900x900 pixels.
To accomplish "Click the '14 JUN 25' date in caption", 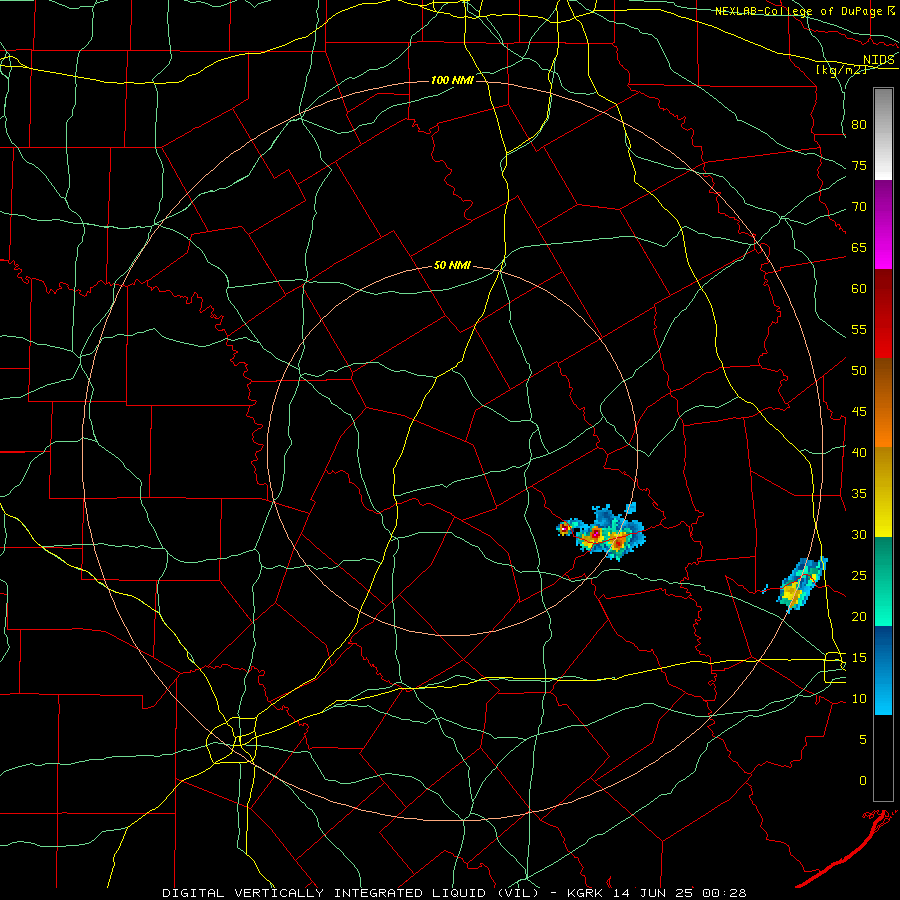I will point(653,893).
